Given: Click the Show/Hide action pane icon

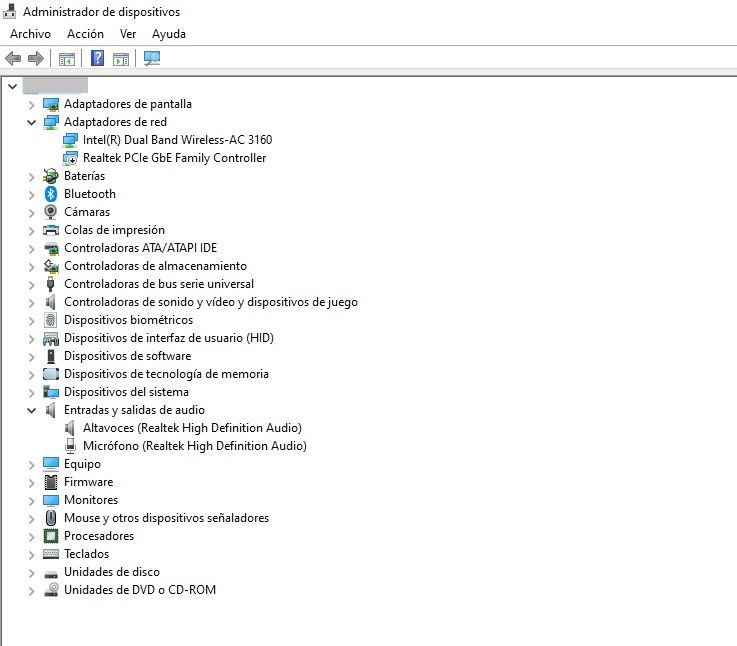Looking at the screenshot, I should (121, 59).
